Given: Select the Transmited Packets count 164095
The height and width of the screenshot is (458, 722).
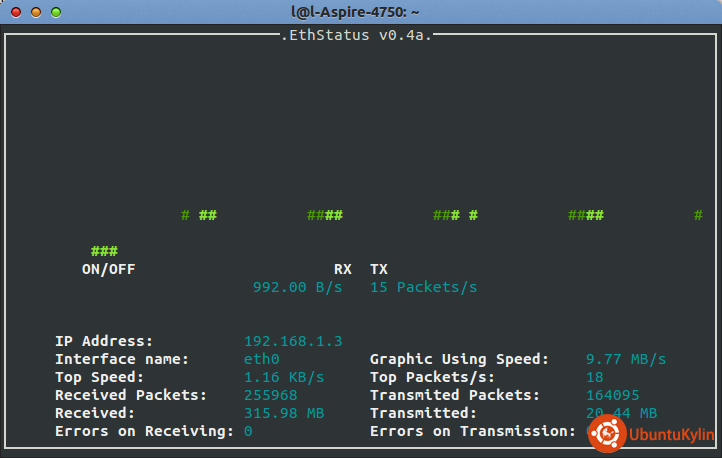Looking at the screenshot, I should coord(612,395).
